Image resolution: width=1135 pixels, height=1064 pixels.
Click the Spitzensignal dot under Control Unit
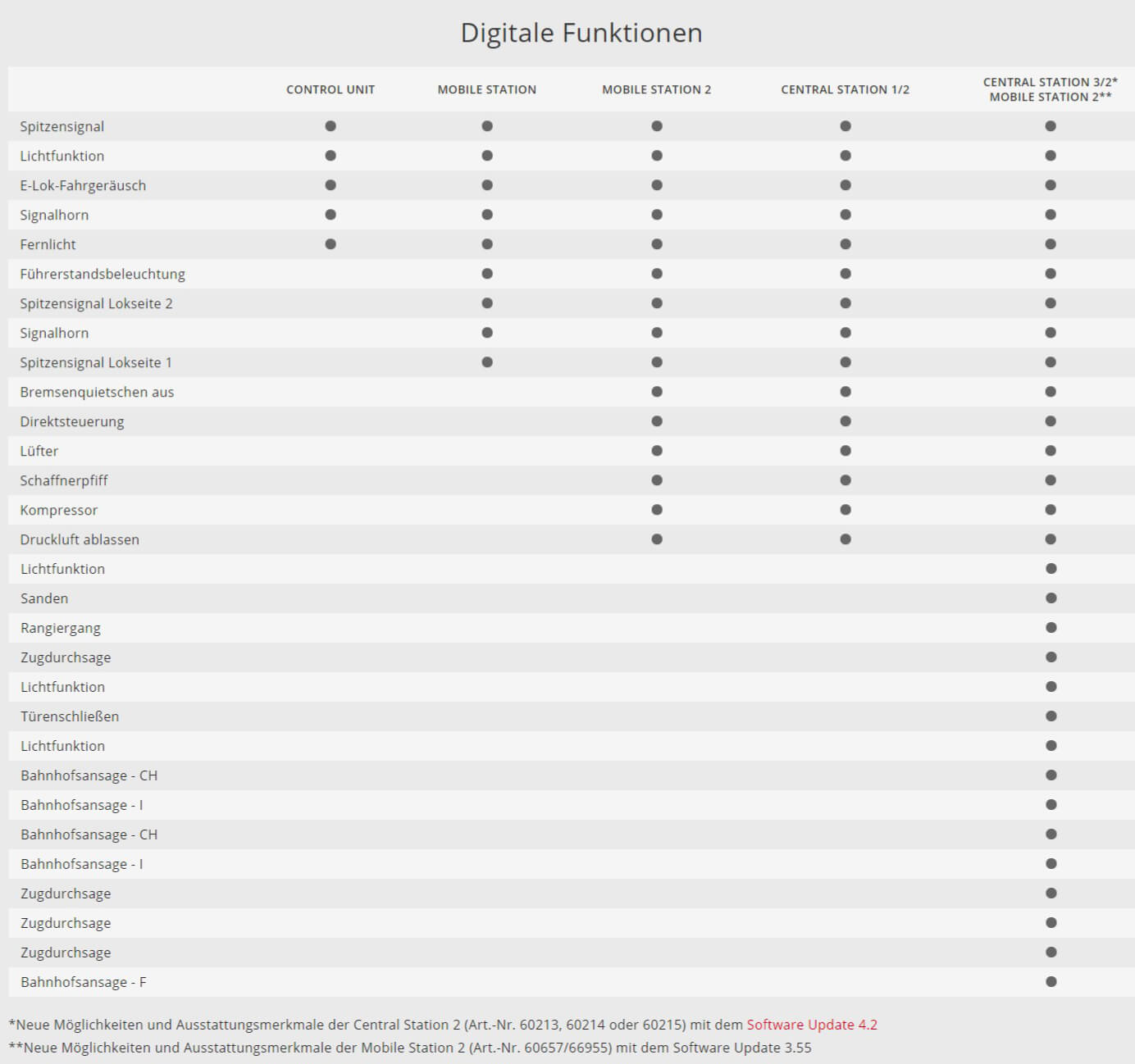(x=330, y=126)
